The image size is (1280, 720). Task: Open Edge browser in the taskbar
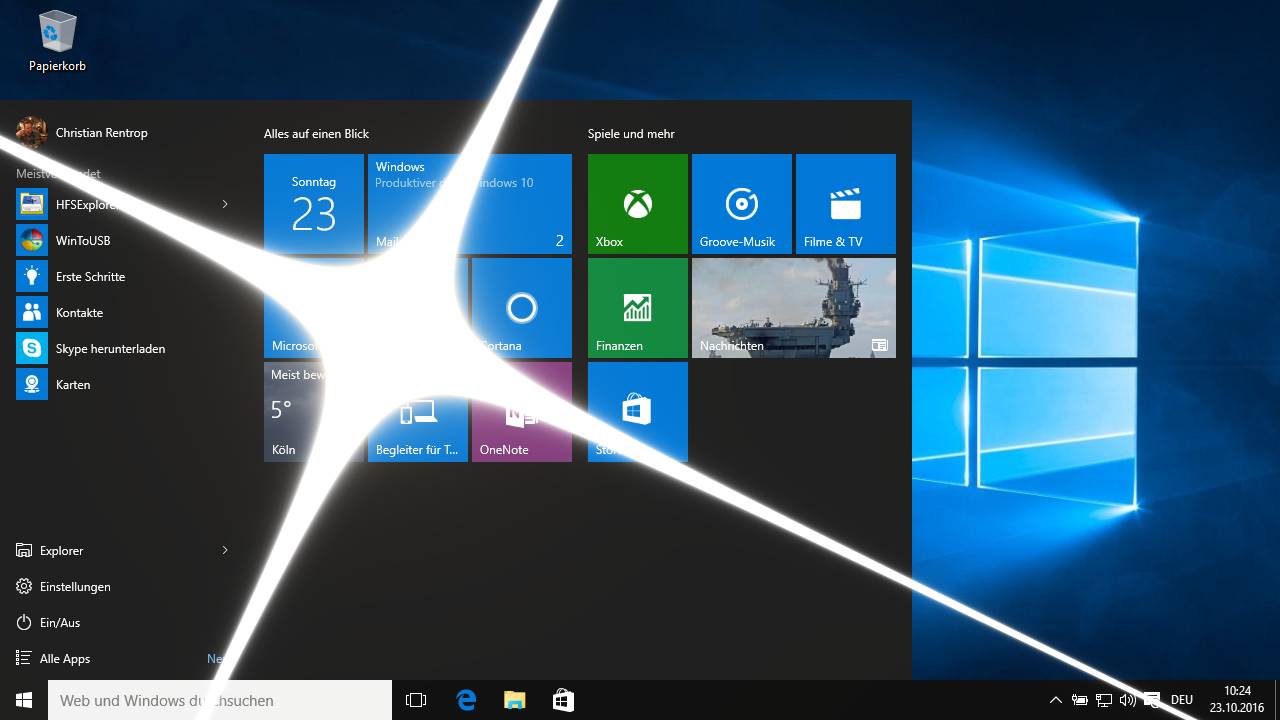tap(466, 700)
